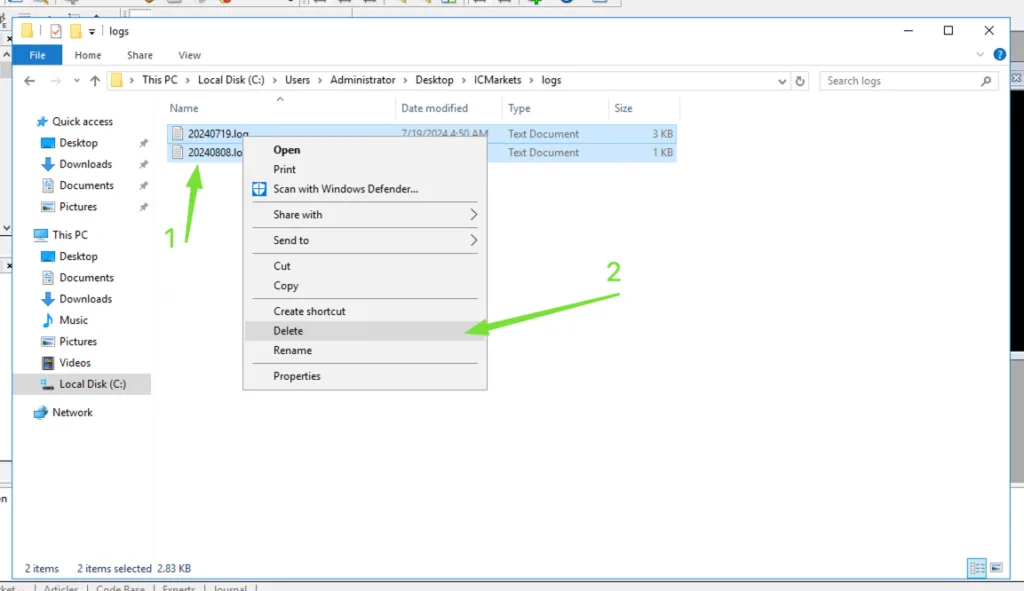Viewport: 1024px width, 591px height.
Task: Open the Customize Quick Access Toolbar dropdown
Action: [92, 32]
